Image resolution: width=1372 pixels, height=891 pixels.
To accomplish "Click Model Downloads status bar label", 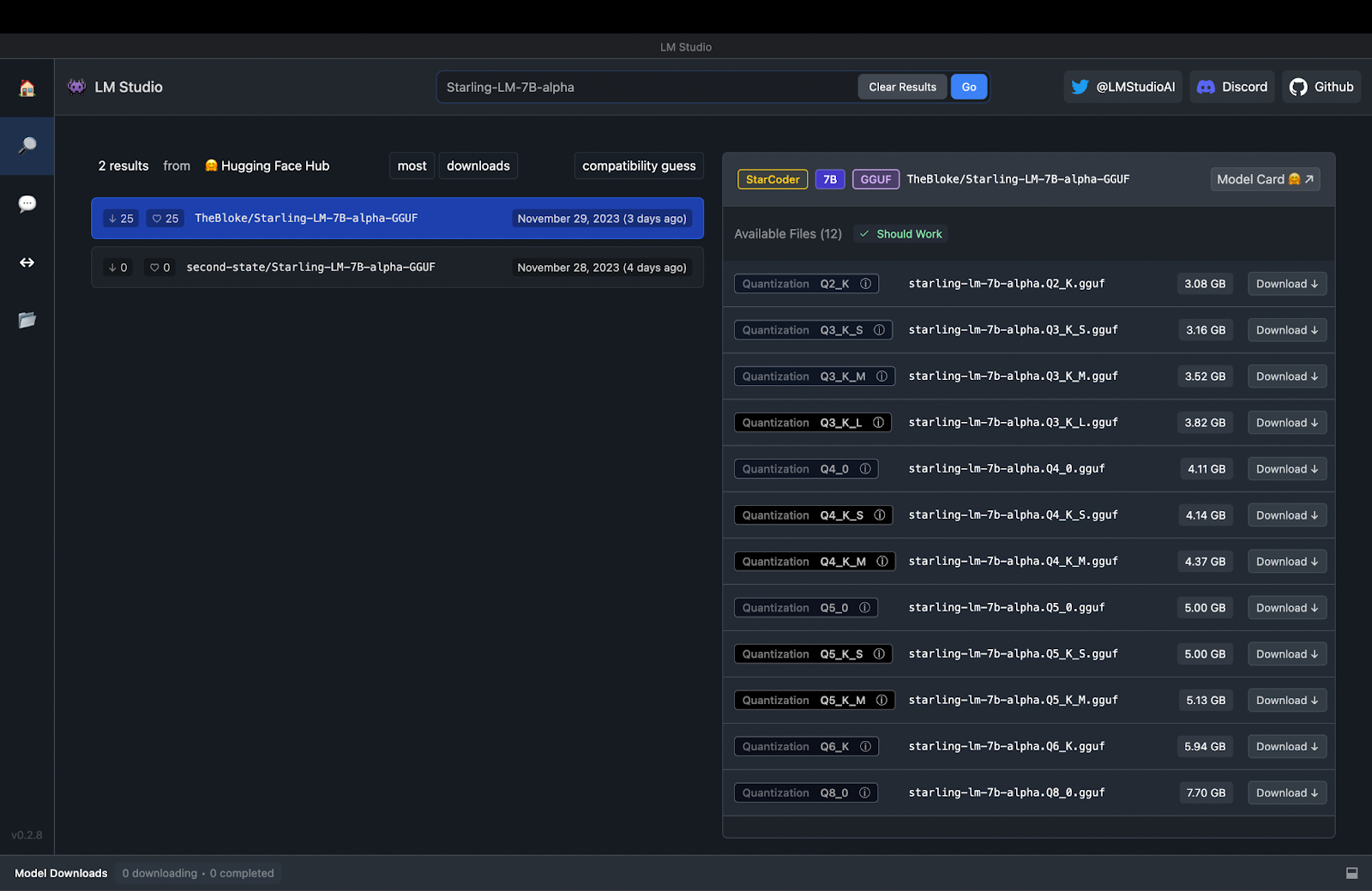I will 61,873.
